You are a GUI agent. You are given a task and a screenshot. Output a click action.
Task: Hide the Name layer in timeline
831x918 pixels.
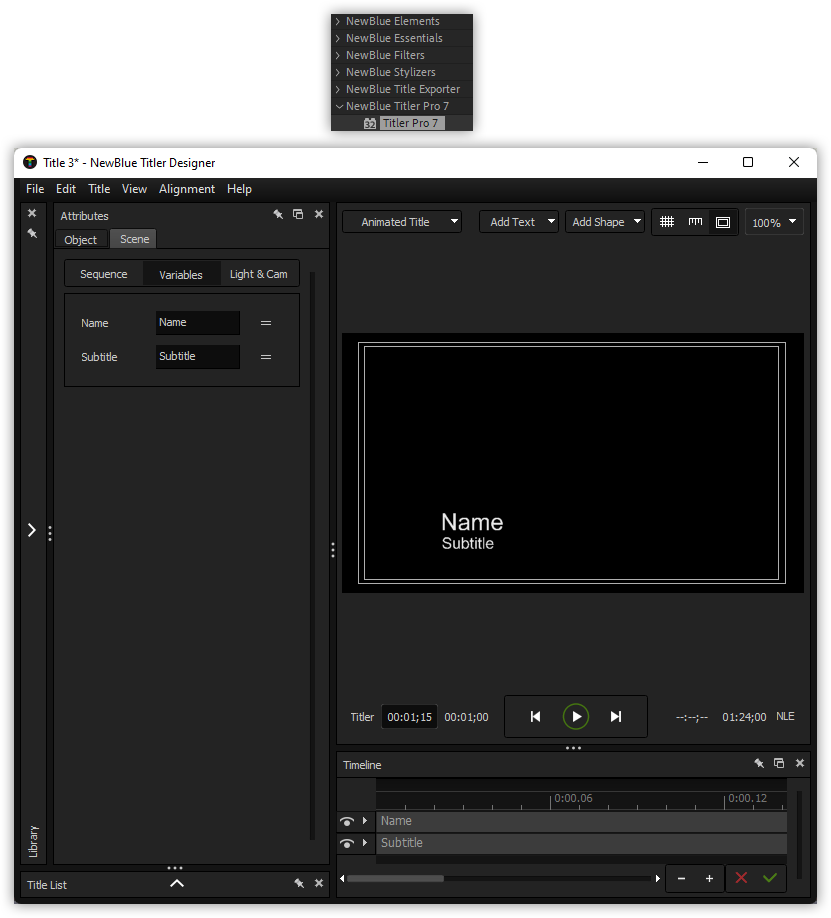[347, 821]
